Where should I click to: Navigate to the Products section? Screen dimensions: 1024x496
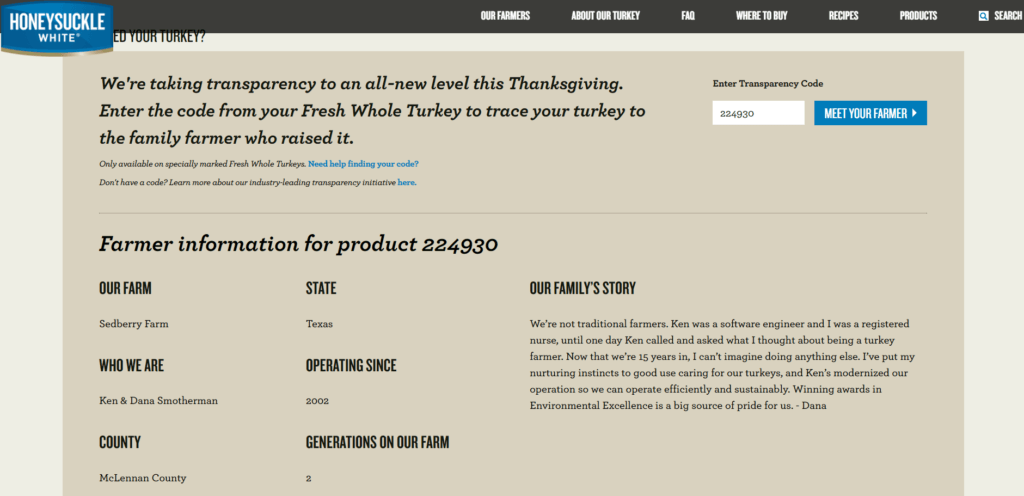918,16
